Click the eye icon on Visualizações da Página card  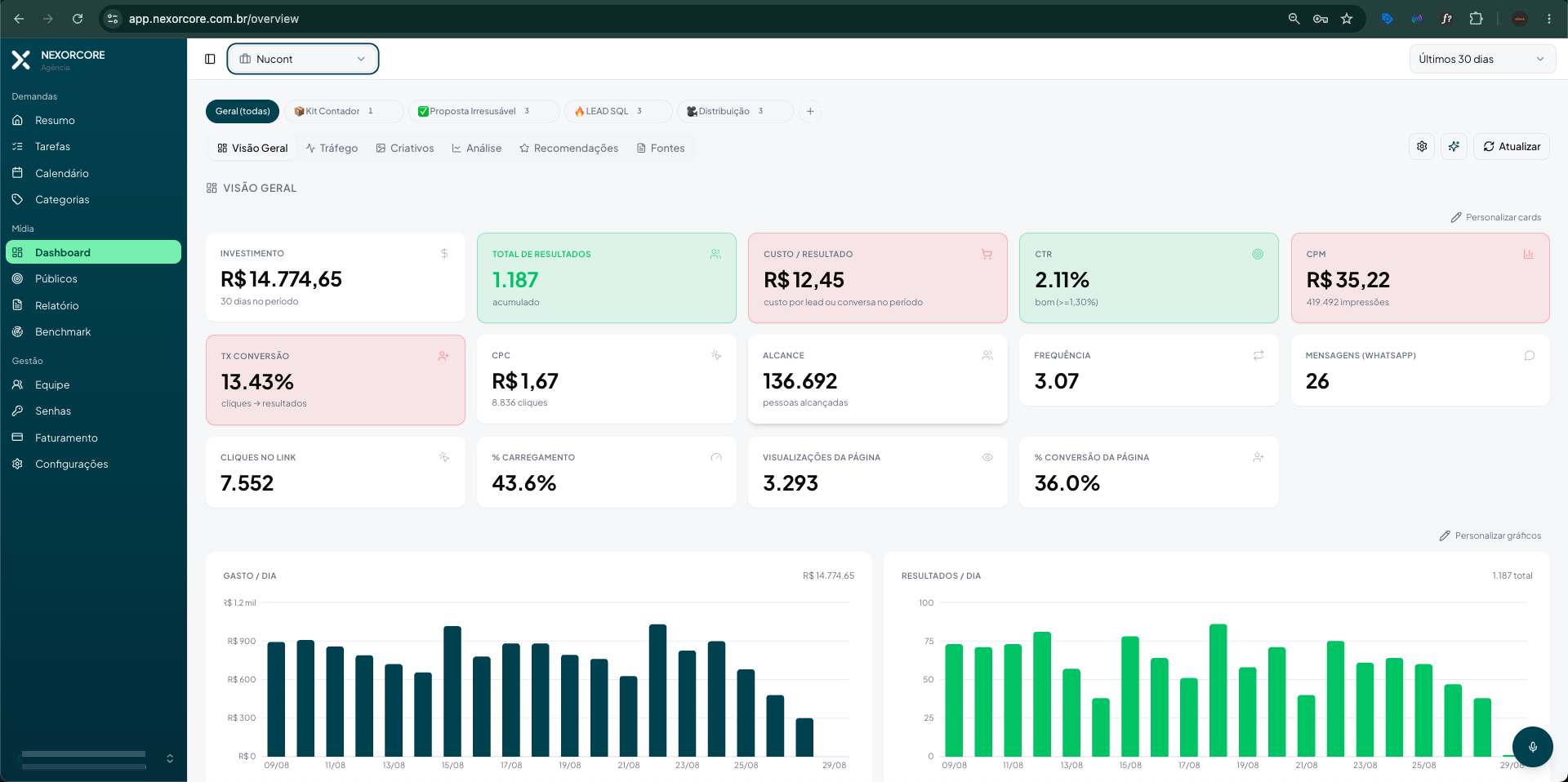(987, 457)
